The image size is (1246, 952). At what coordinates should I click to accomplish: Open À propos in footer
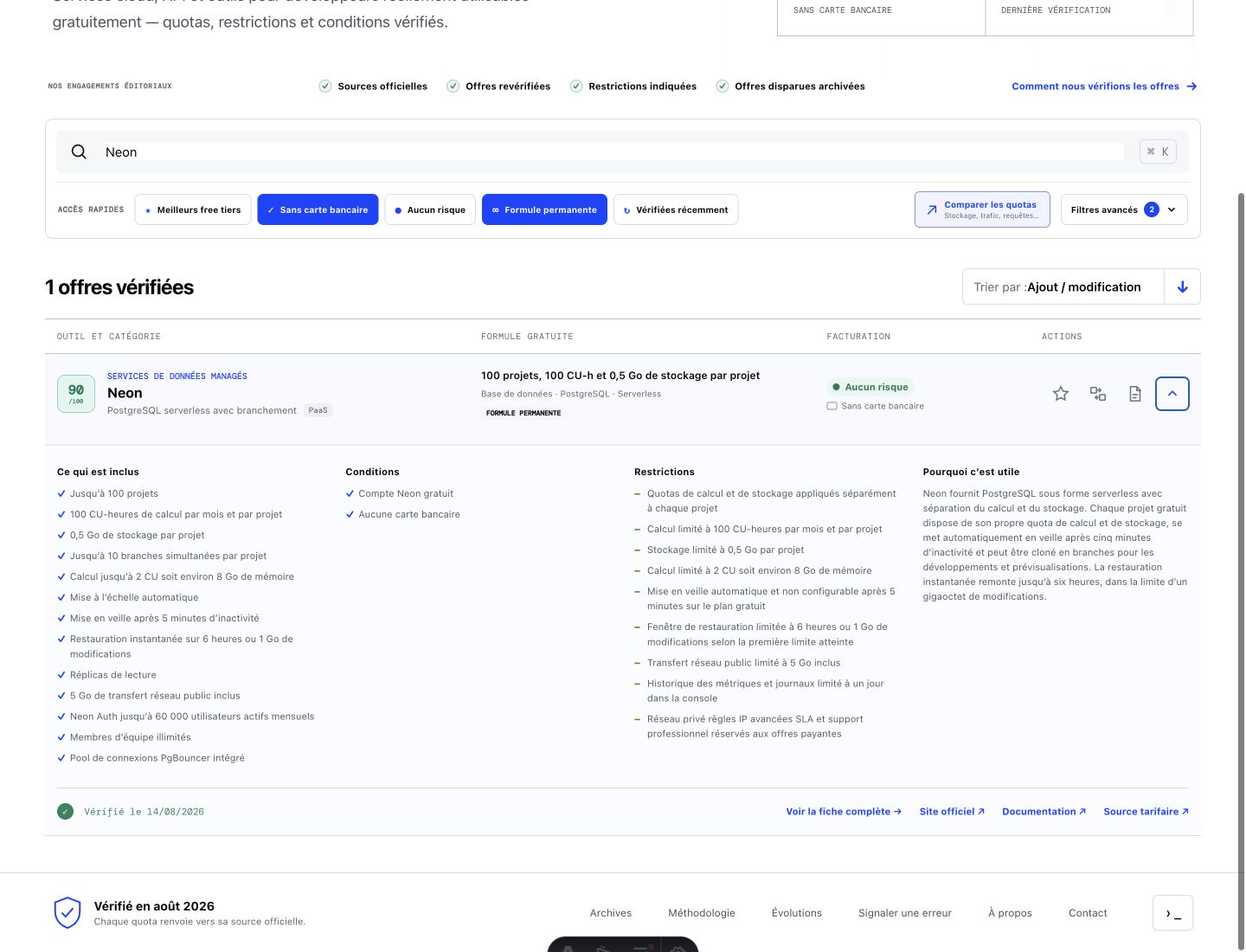coord(1010,913)
